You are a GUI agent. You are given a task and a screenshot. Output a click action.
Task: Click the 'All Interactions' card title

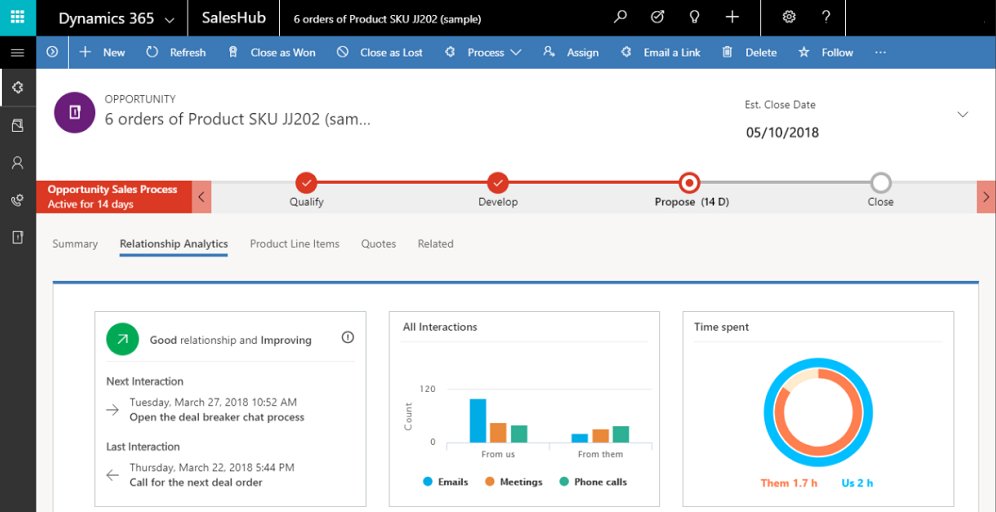(440, 327)
